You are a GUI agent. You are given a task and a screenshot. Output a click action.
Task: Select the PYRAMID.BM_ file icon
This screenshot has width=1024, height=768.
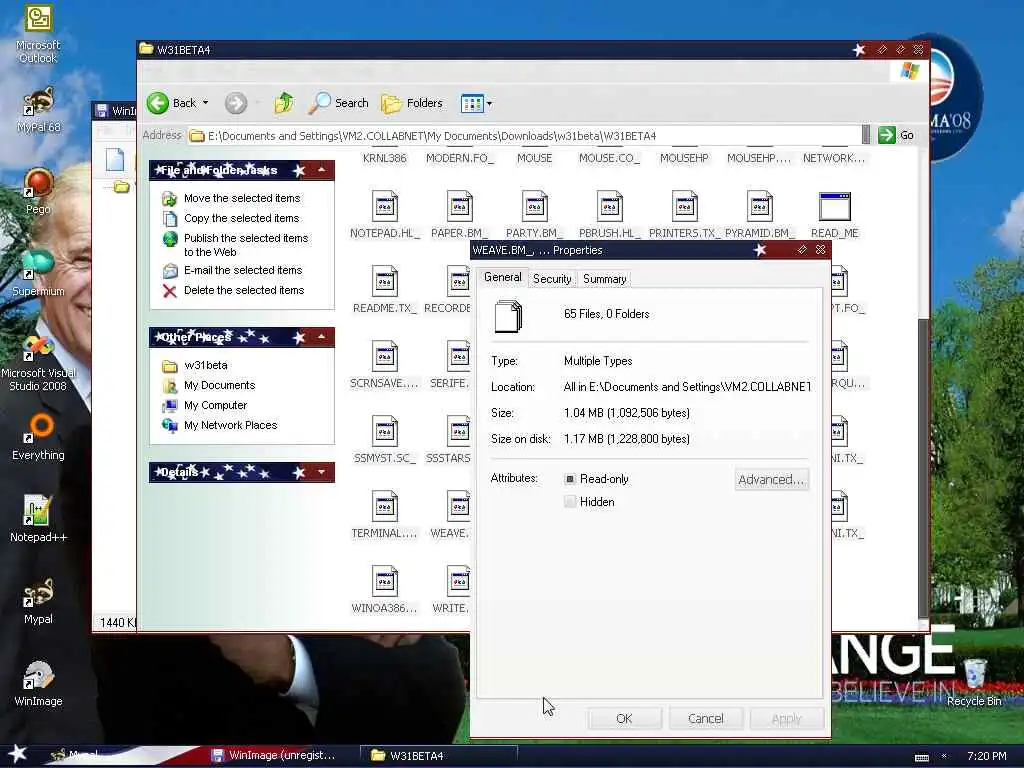click(x=760, y=206)
